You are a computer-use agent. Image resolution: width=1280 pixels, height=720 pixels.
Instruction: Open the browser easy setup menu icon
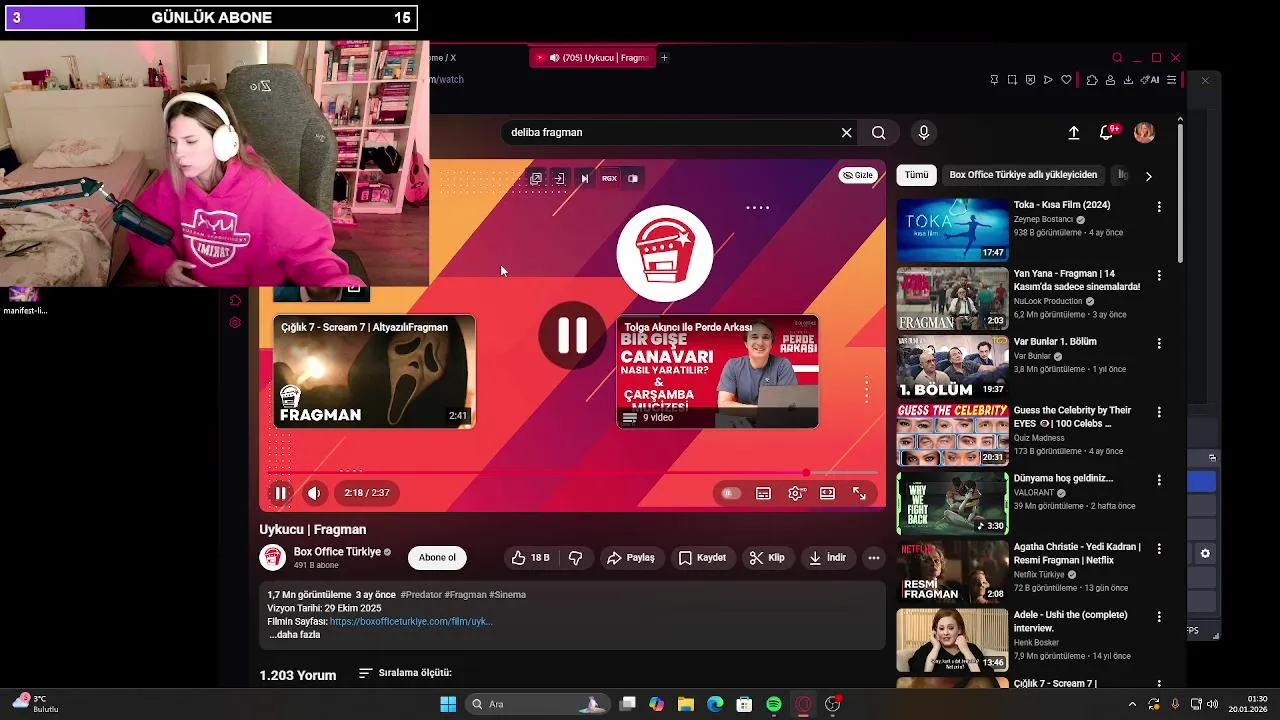click(x=1171, y=80)
